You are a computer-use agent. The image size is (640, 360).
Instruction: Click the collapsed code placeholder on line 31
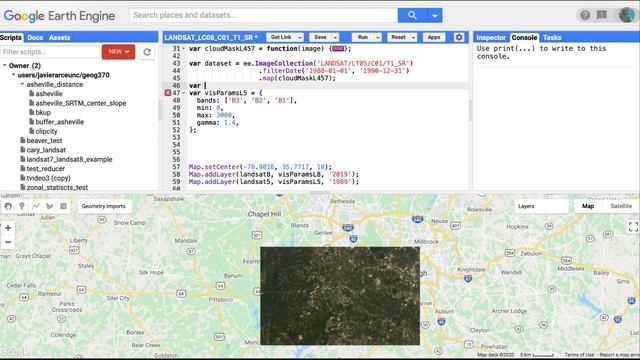point(338,49)
